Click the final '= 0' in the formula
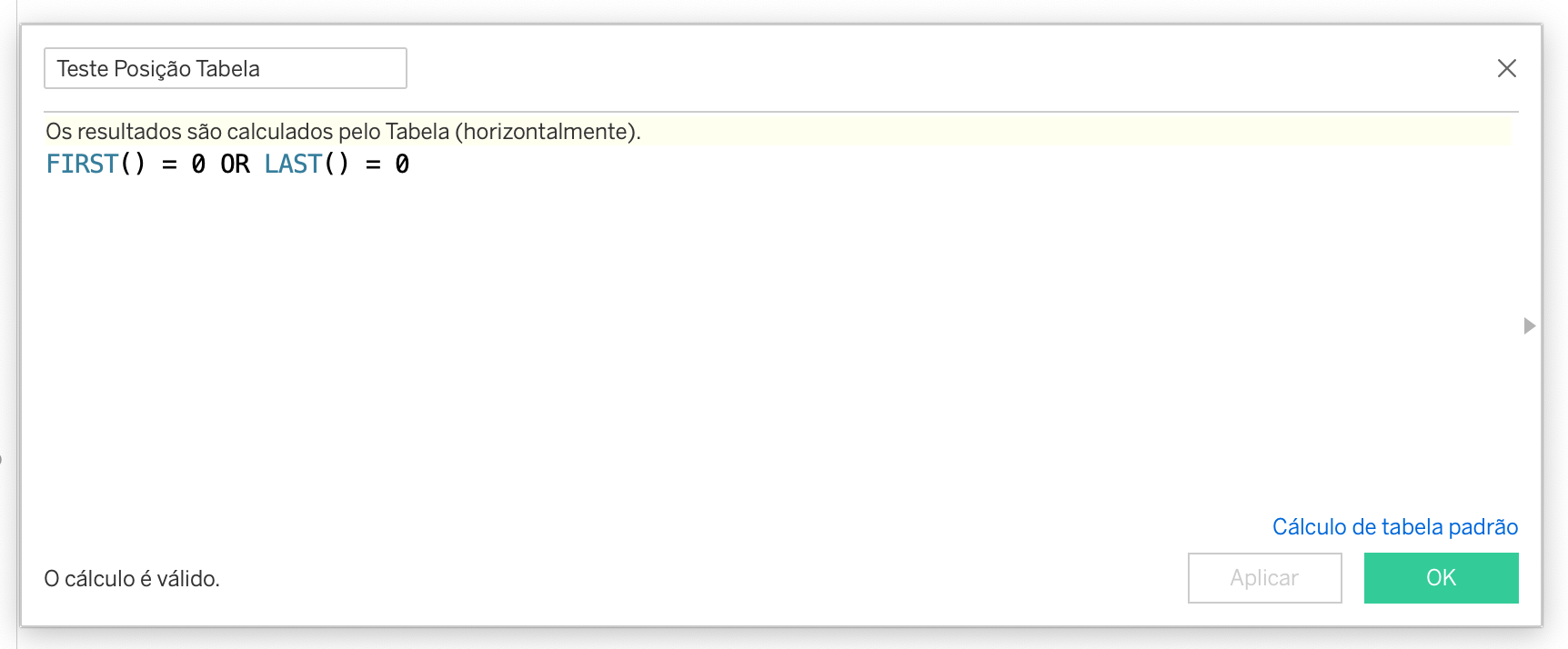The width and height of the screenshot is (1568, 649). (x=387, y=164)
